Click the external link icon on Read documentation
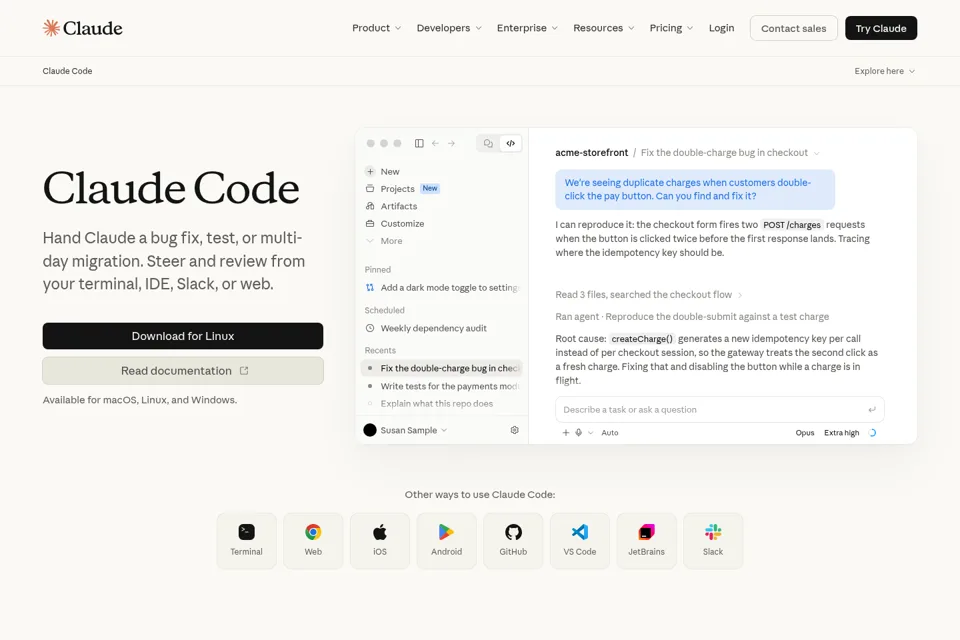 pos(244,371)
